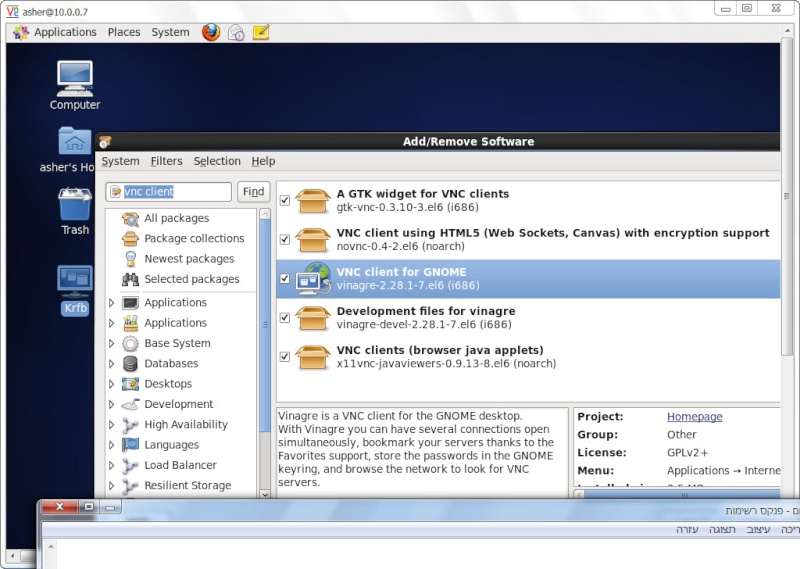
Task: Open the Package collections entry
Action: click(x=194, y=238)
